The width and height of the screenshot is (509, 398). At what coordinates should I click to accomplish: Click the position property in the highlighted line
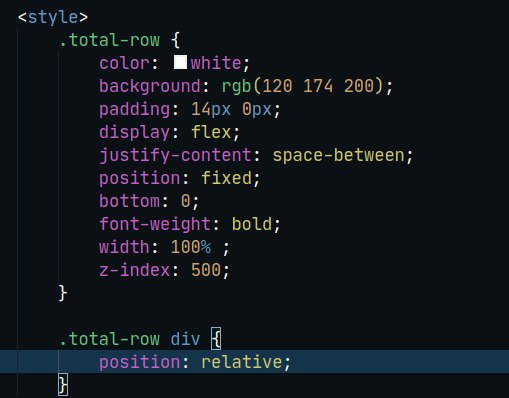coord(140,362)
